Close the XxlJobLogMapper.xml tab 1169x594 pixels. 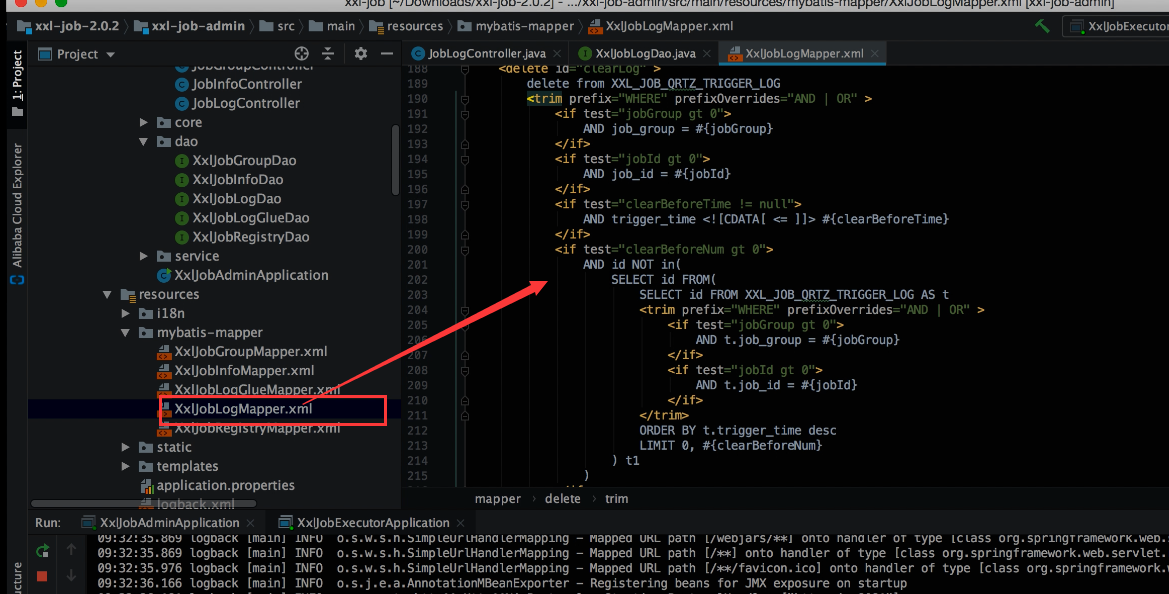(875, 54)
